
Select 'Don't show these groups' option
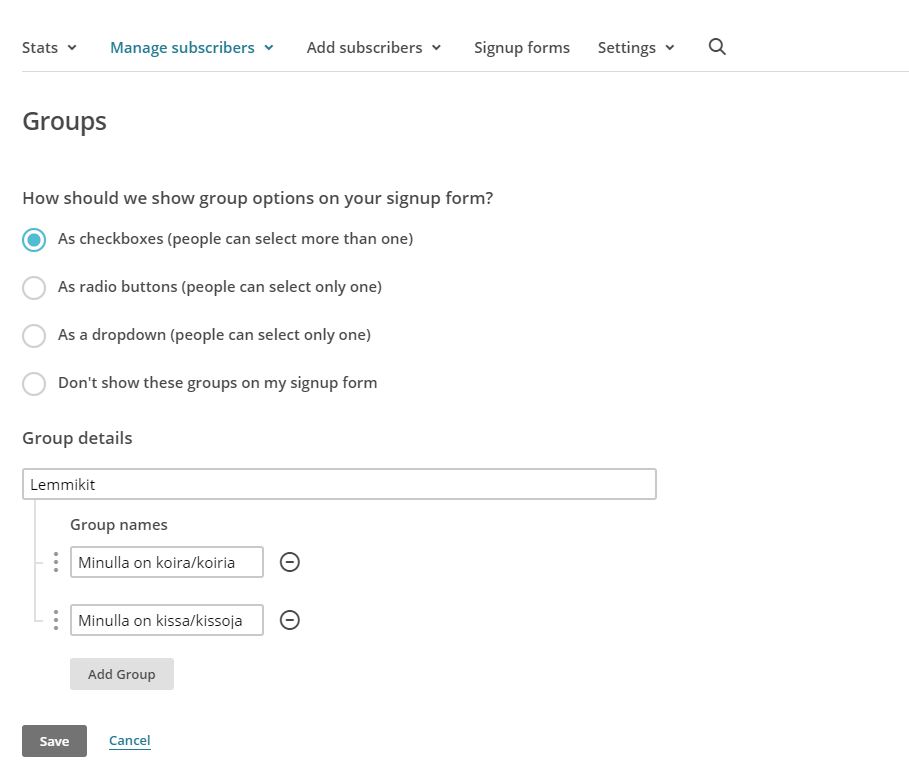[x=34, y=384]
